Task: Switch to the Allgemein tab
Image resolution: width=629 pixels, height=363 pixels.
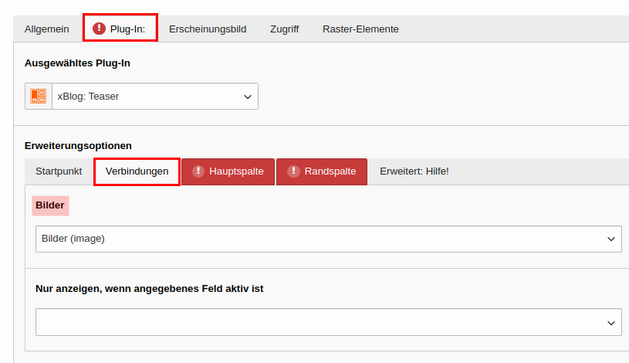Action: click(47, 29)
